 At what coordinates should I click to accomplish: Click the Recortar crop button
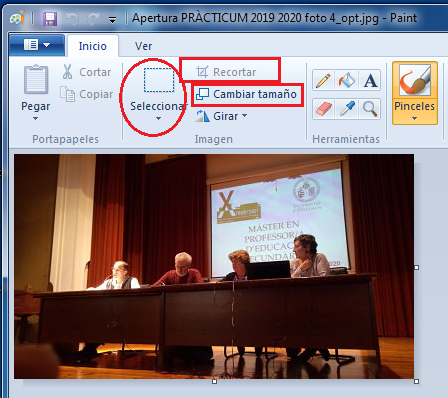227,72
